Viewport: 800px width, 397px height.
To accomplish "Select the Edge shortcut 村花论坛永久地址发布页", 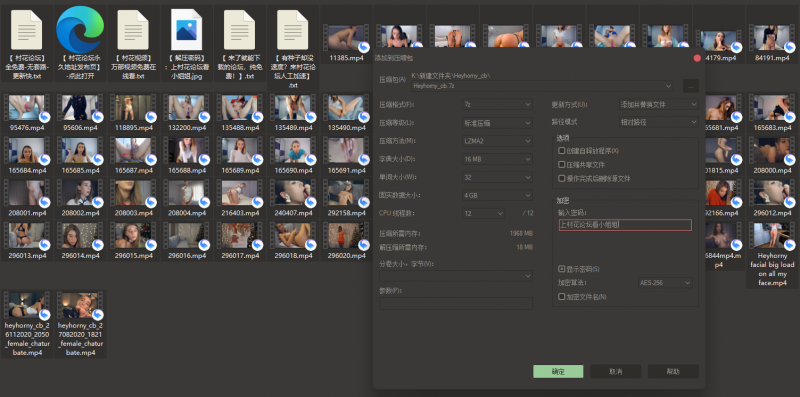I will tap(80, 43).
